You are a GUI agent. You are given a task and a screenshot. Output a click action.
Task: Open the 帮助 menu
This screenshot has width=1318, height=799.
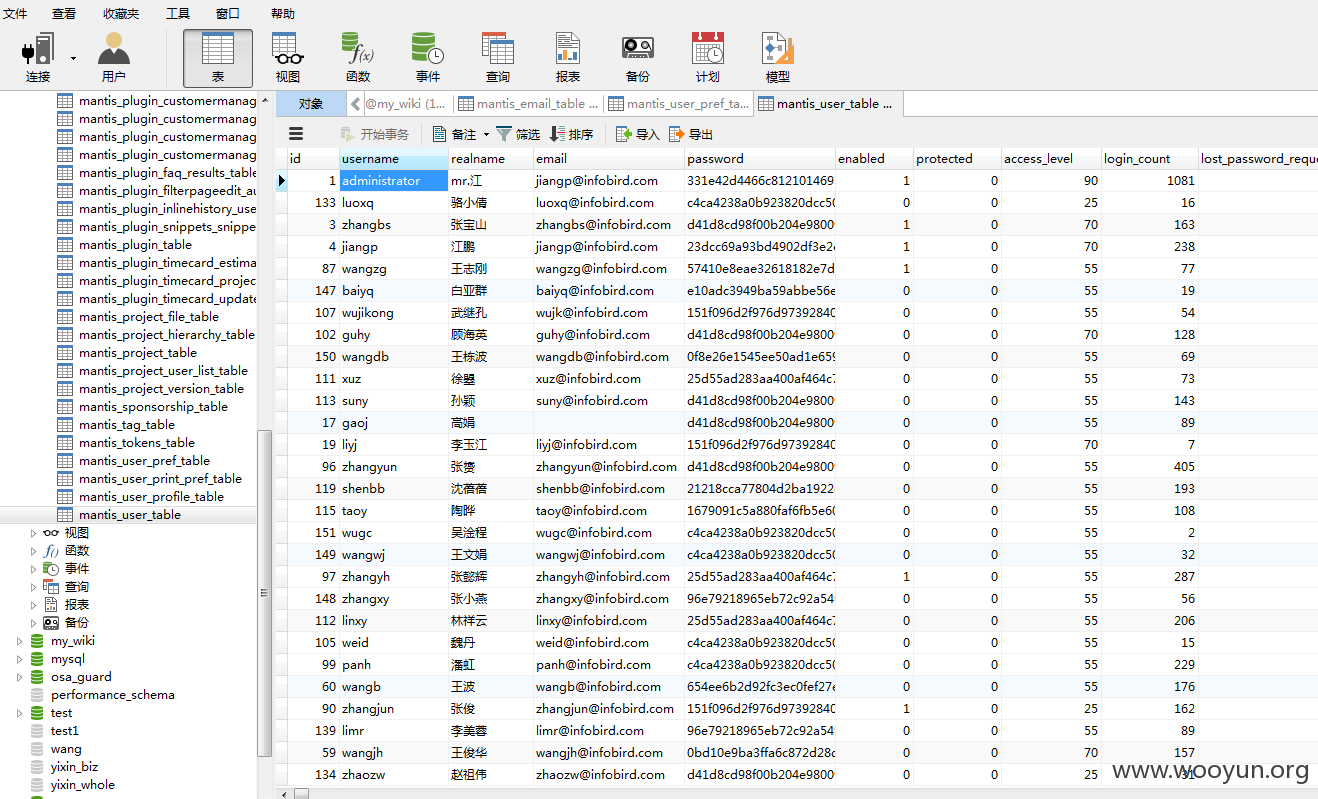click(283, 13)
